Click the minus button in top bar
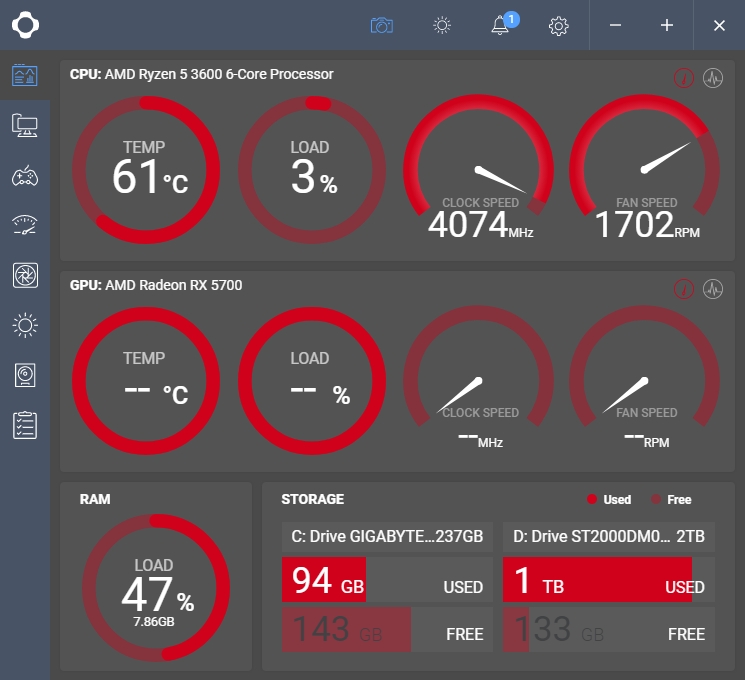This screenshot has height=680, width=745. point(615,25)
